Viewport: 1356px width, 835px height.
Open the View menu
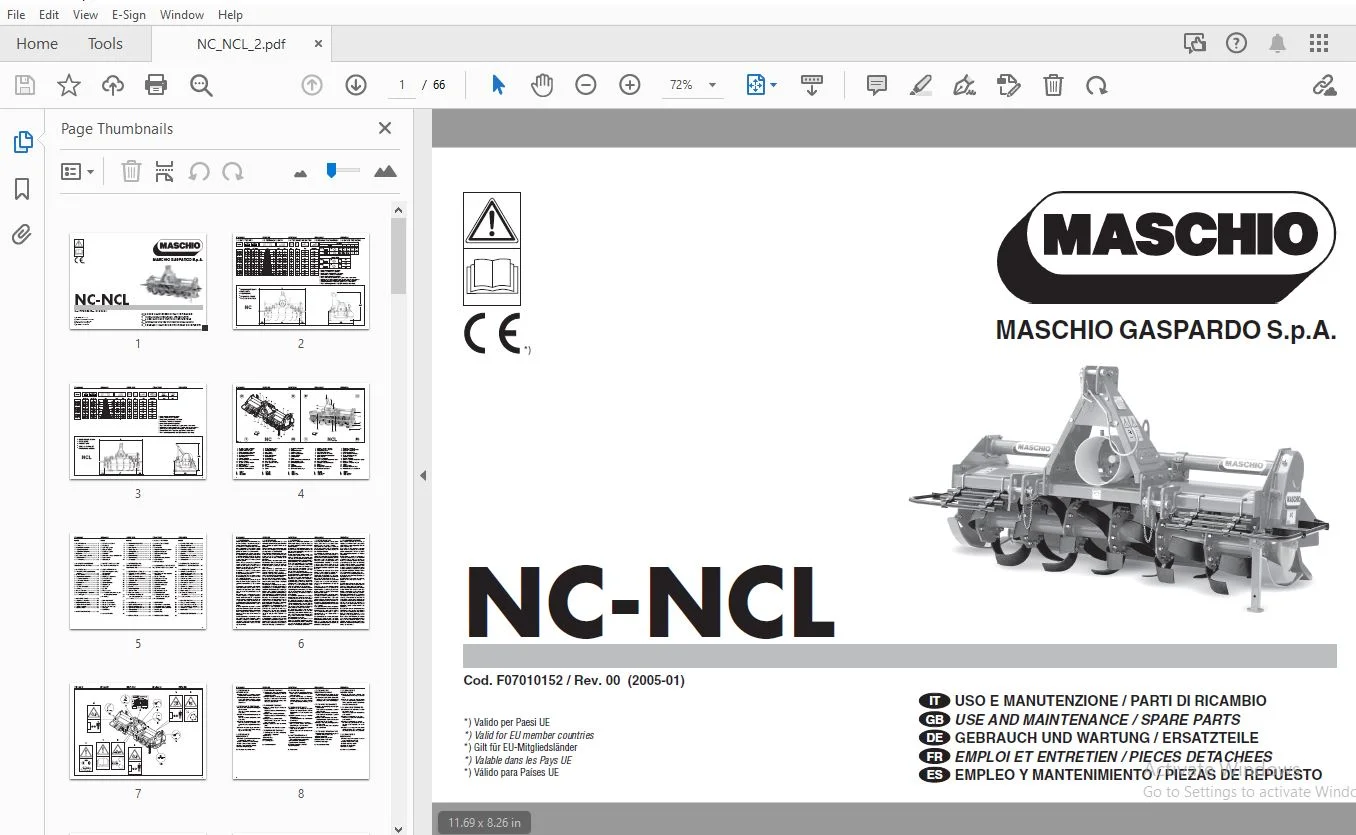pyautogui.click(x=86, y=15)
